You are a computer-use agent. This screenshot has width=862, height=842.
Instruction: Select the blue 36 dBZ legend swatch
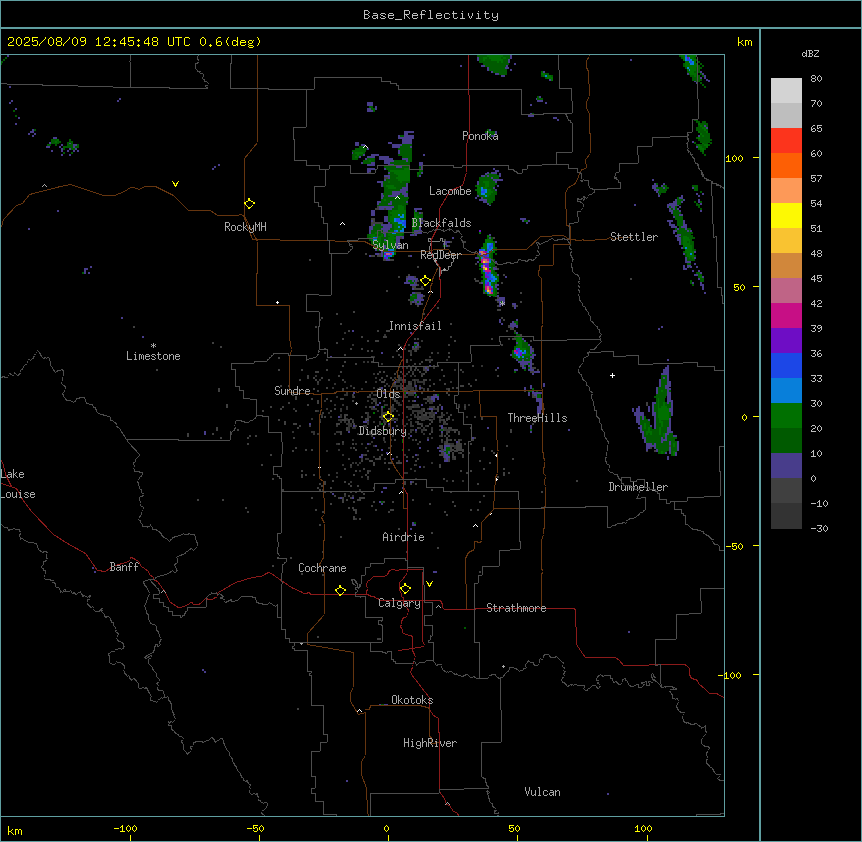click(x=786, y=365)
